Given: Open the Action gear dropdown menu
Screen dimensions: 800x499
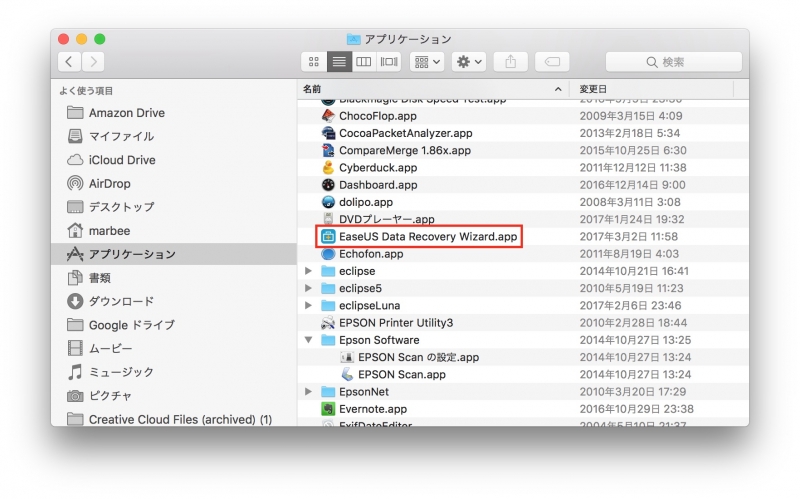Looking at the screenshot, I should click(x=469, y=62).
